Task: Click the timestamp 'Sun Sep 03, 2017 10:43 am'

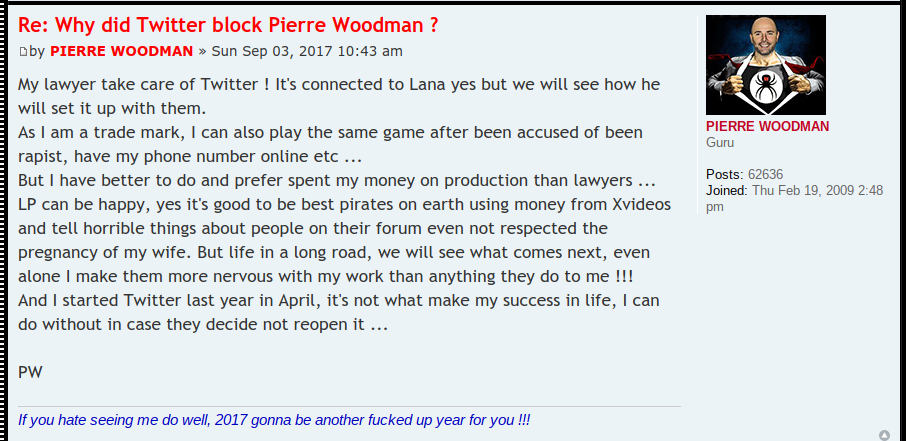Action: coord(307,51)
